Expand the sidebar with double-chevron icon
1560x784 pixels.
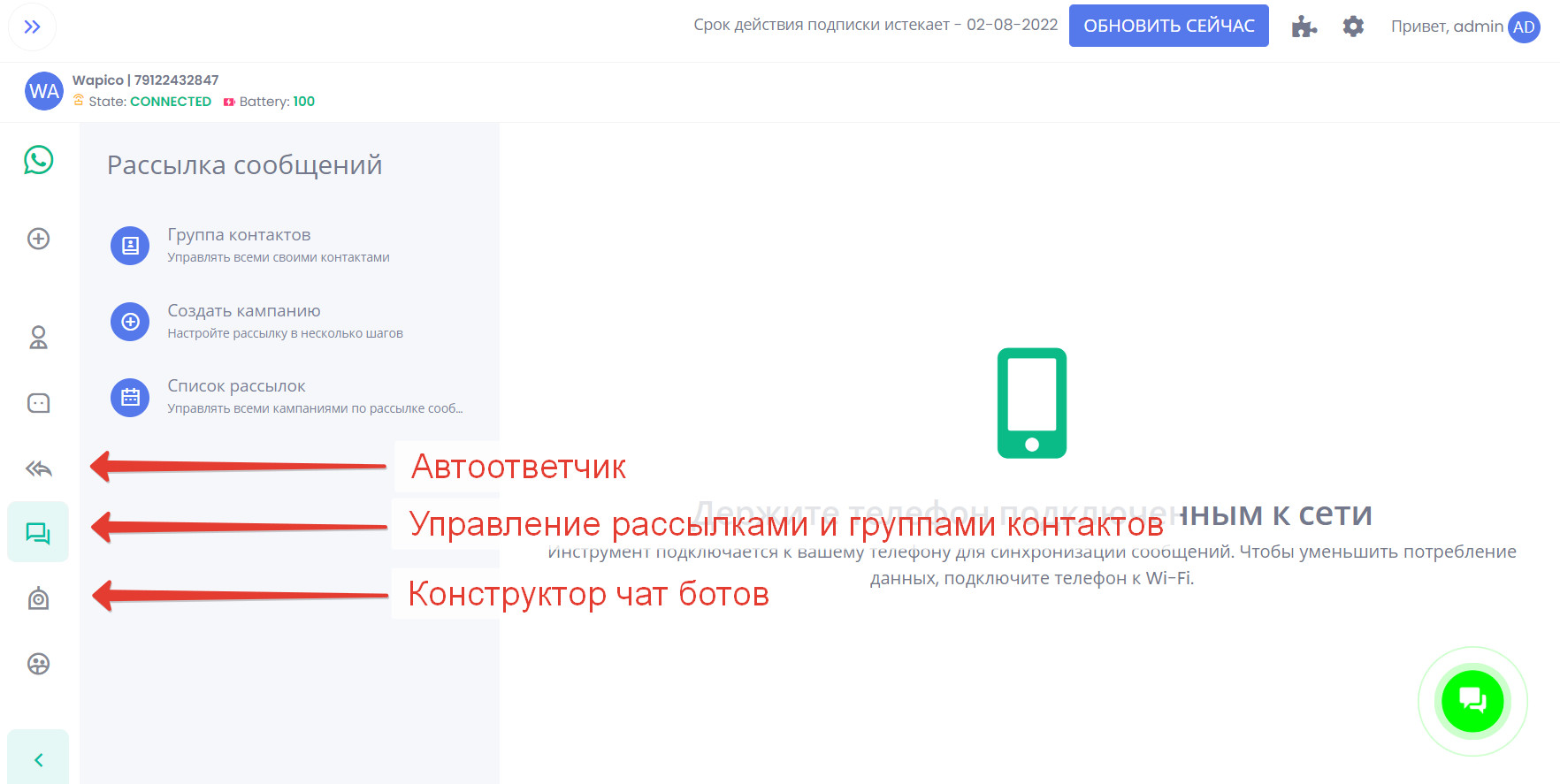[32, 27]
